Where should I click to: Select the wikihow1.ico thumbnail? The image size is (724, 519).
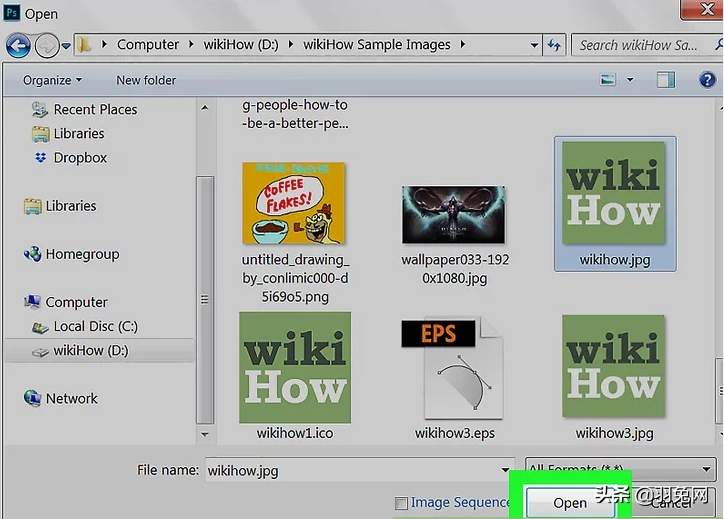tap(295, 368)
